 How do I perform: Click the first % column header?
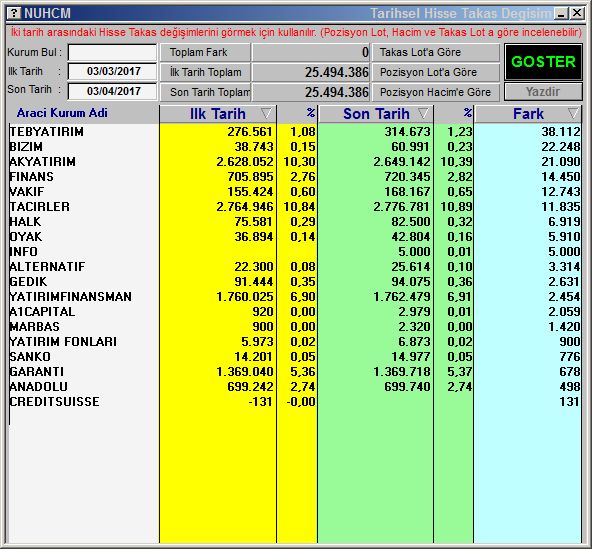[x=311, y=113]
